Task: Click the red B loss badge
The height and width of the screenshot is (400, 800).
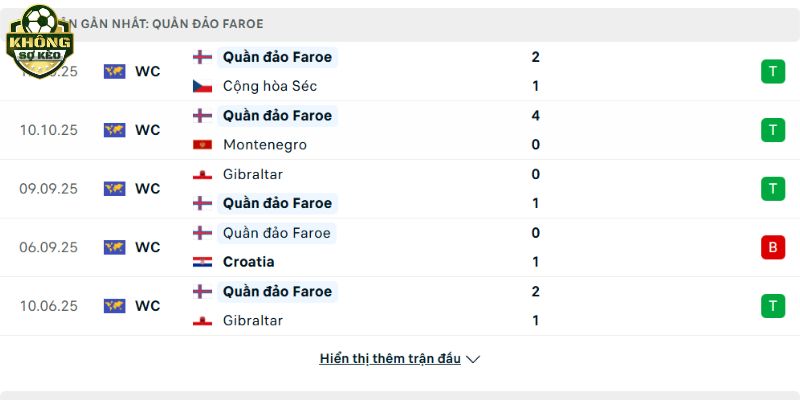Action: [x=772, y=247]
